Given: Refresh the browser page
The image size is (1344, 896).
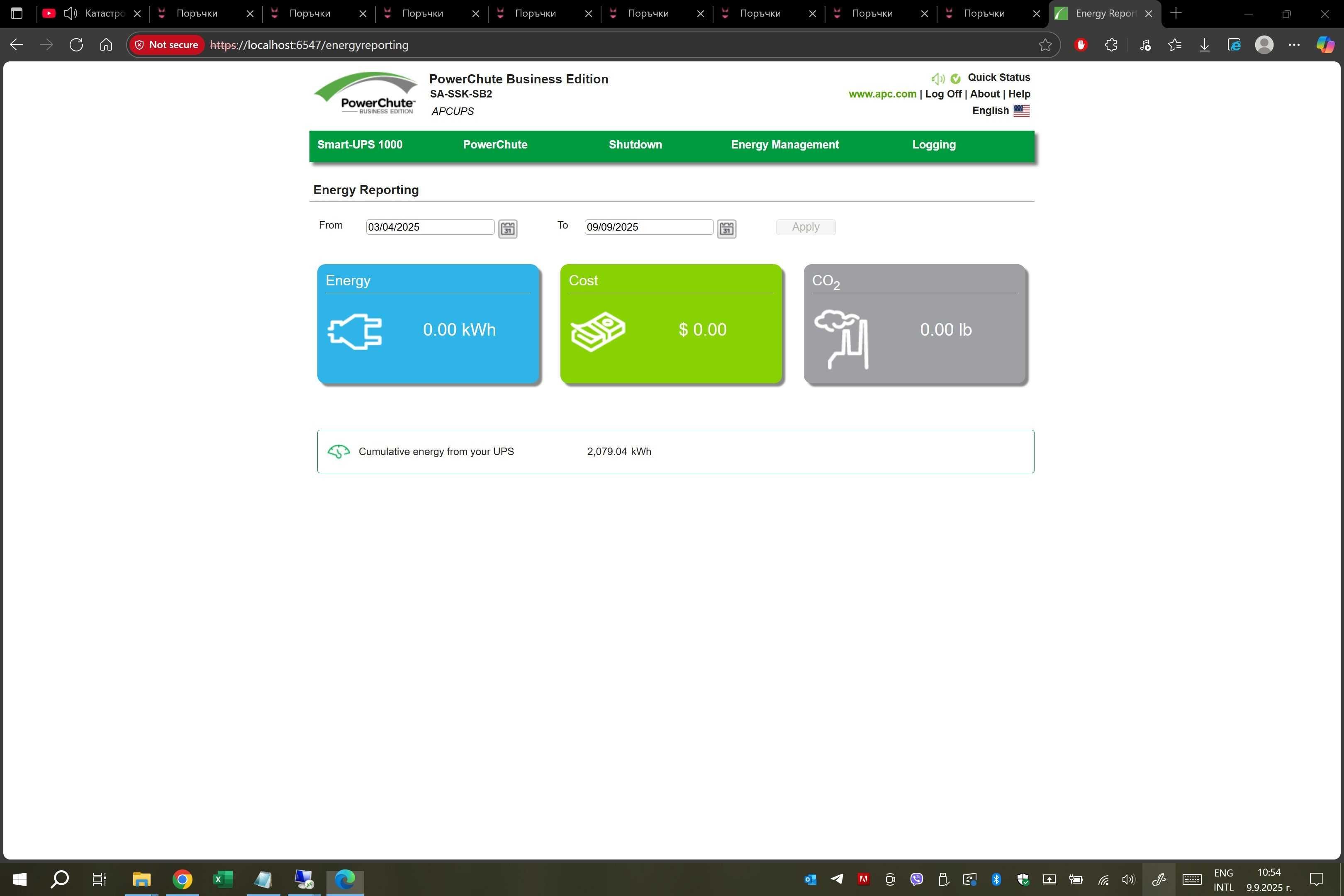Looking at the screenshot, I should pos(76,44).
